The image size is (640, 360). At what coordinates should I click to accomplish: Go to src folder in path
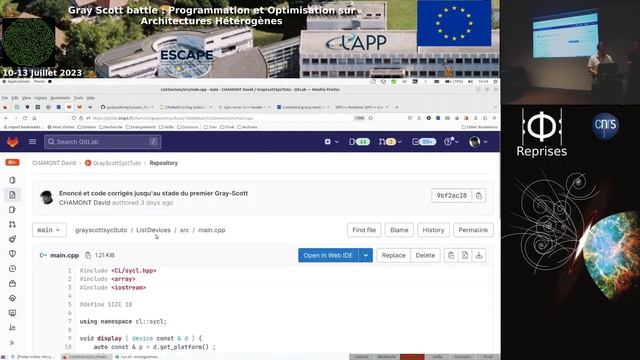point(184,230)
